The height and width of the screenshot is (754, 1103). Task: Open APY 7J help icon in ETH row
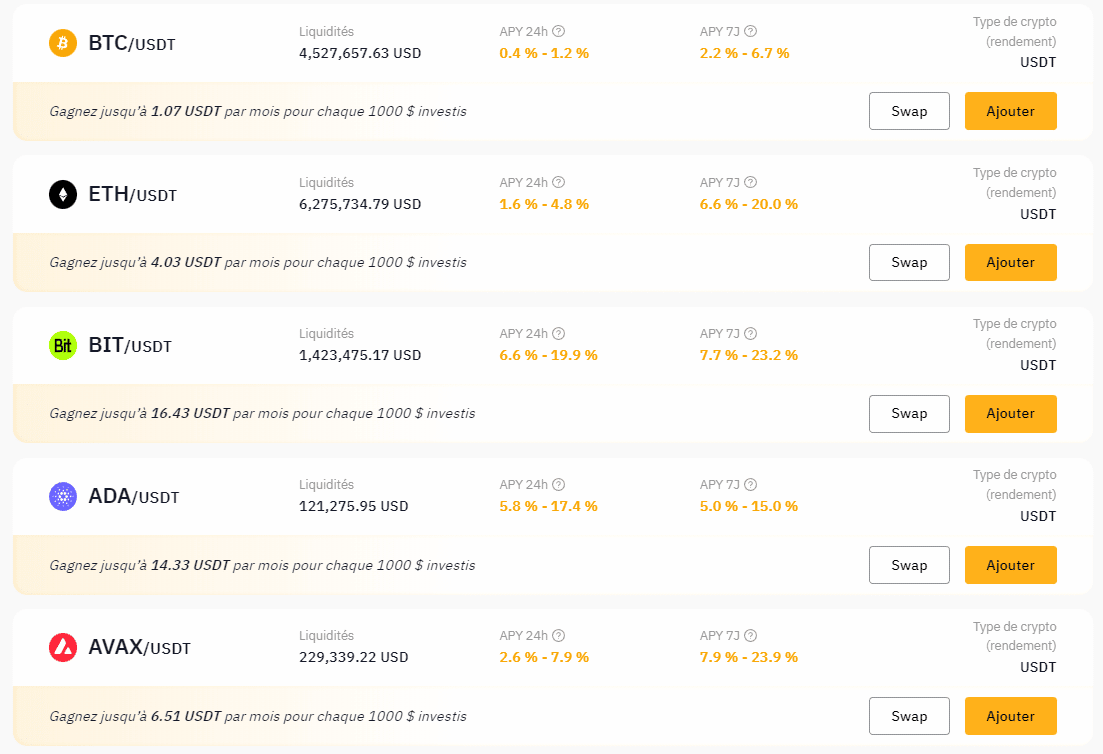751,182
